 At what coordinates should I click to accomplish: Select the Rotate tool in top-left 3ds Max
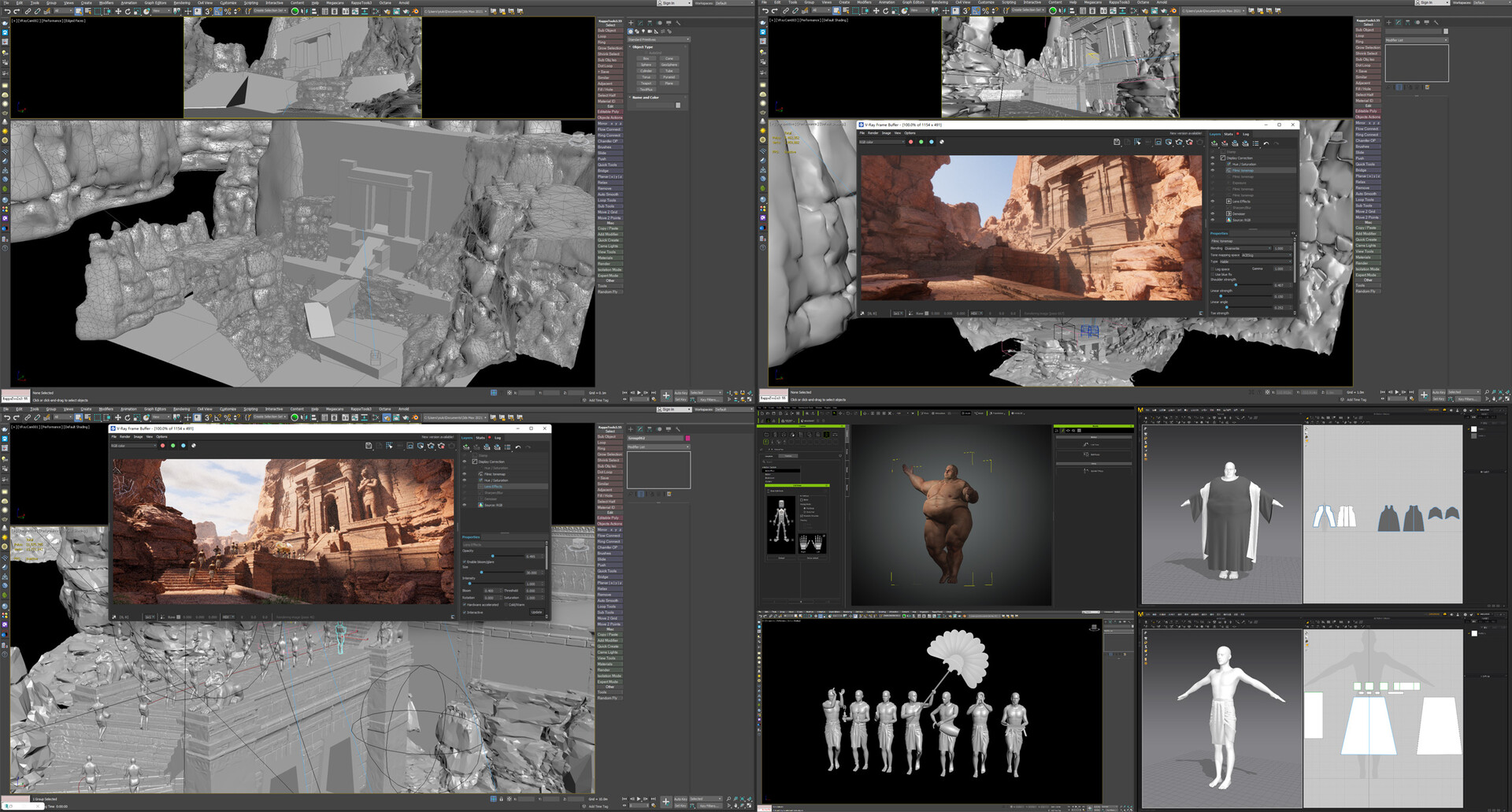click(x=128, y=11)
